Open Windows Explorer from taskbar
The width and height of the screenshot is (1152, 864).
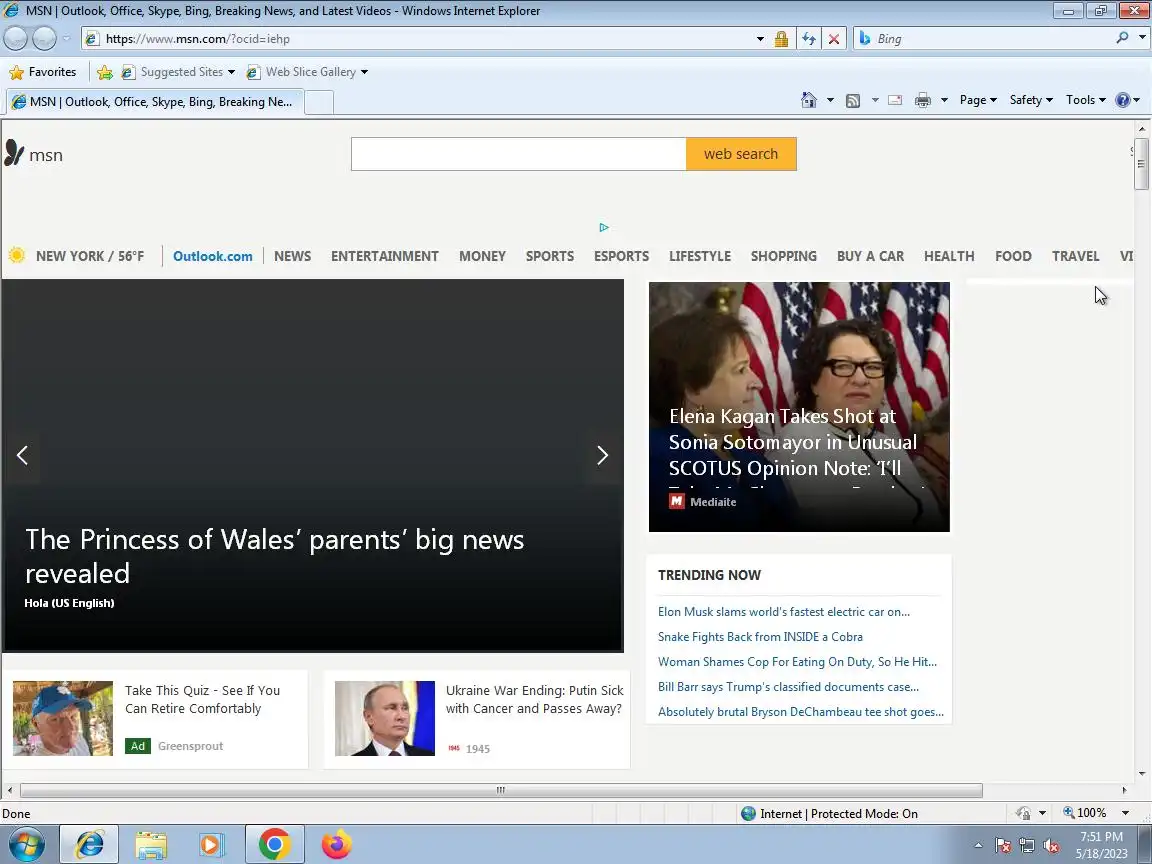151,845
